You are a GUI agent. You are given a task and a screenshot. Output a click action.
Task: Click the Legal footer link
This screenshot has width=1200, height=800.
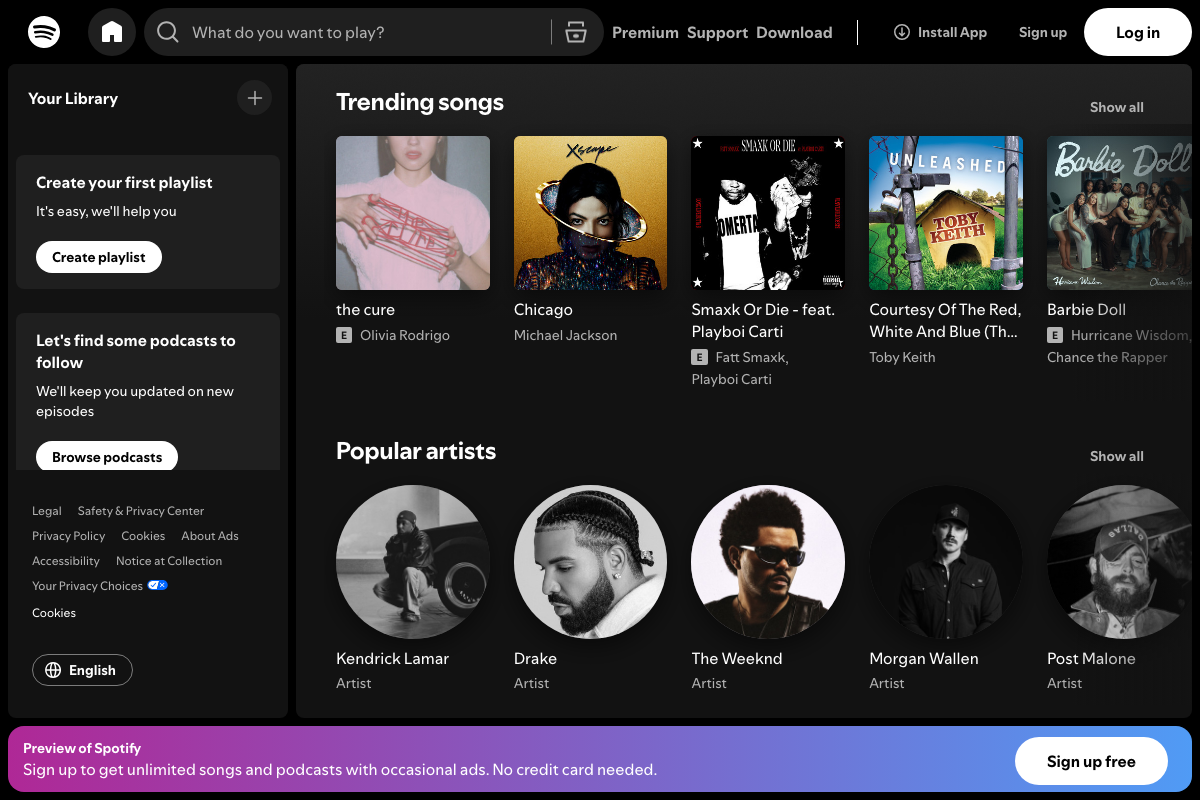(47, 511)
